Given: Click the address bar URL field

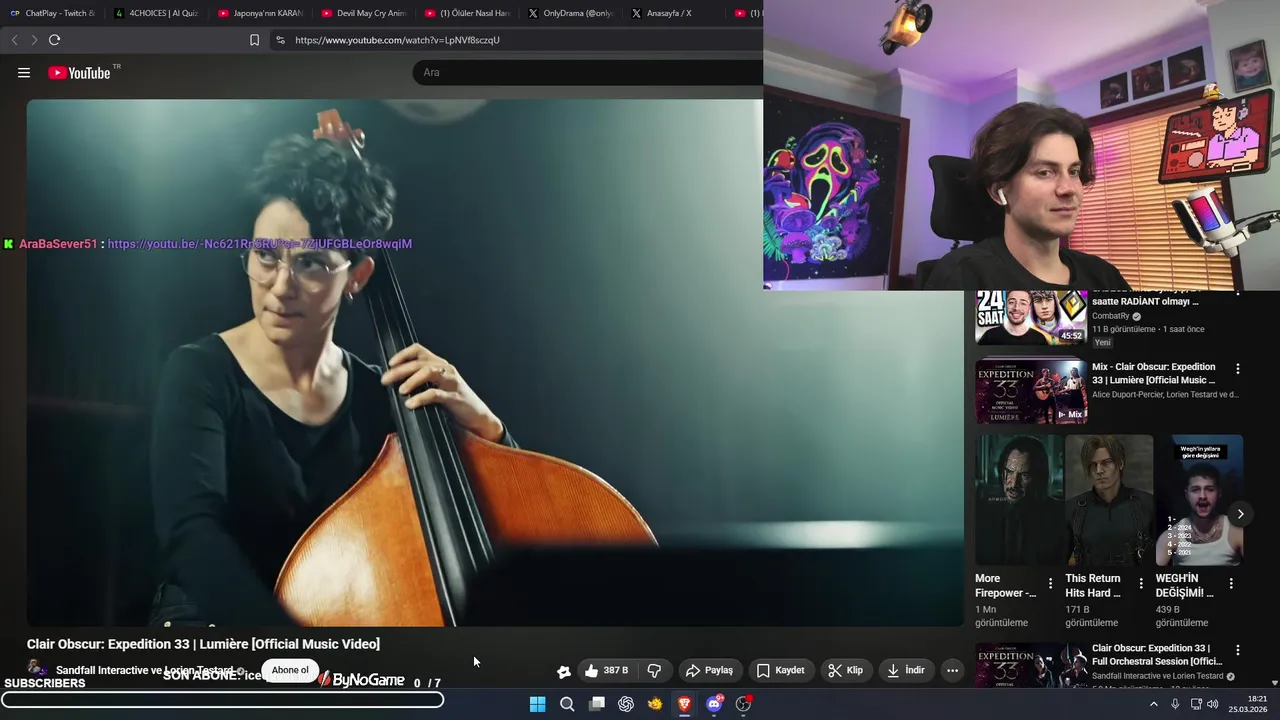Looking at the screenshot, I should 397,40.
